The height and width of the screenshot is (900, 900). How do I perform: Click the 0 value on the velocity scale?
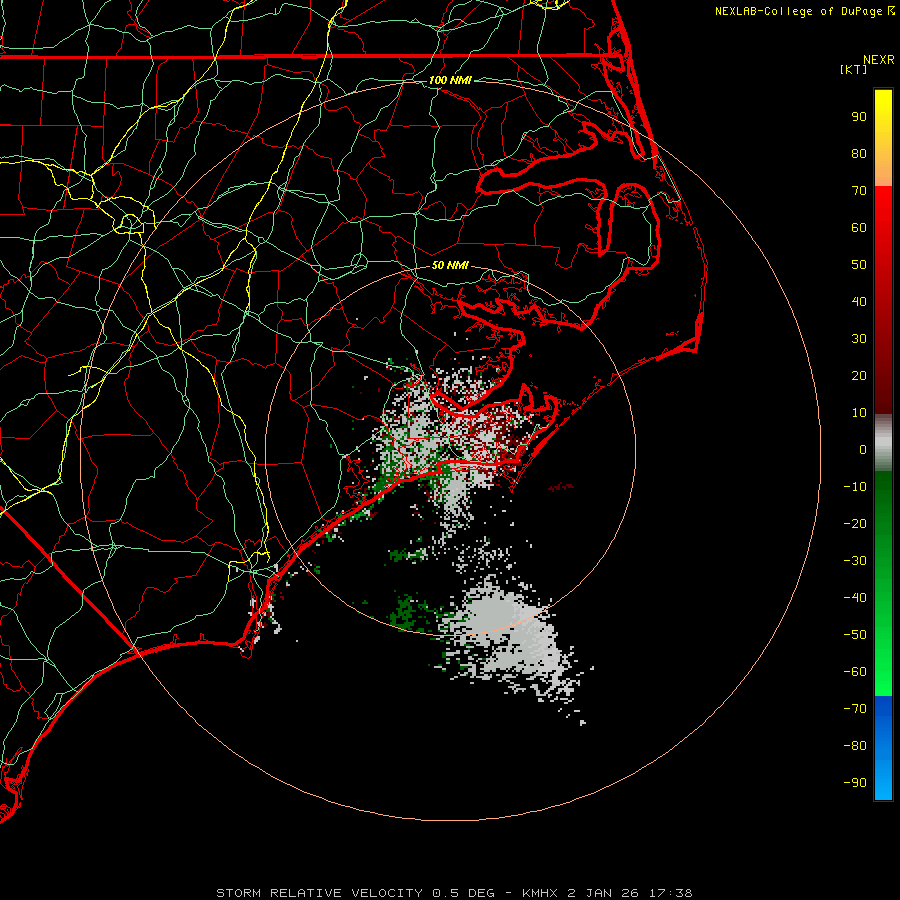click(x=863, y=450)
